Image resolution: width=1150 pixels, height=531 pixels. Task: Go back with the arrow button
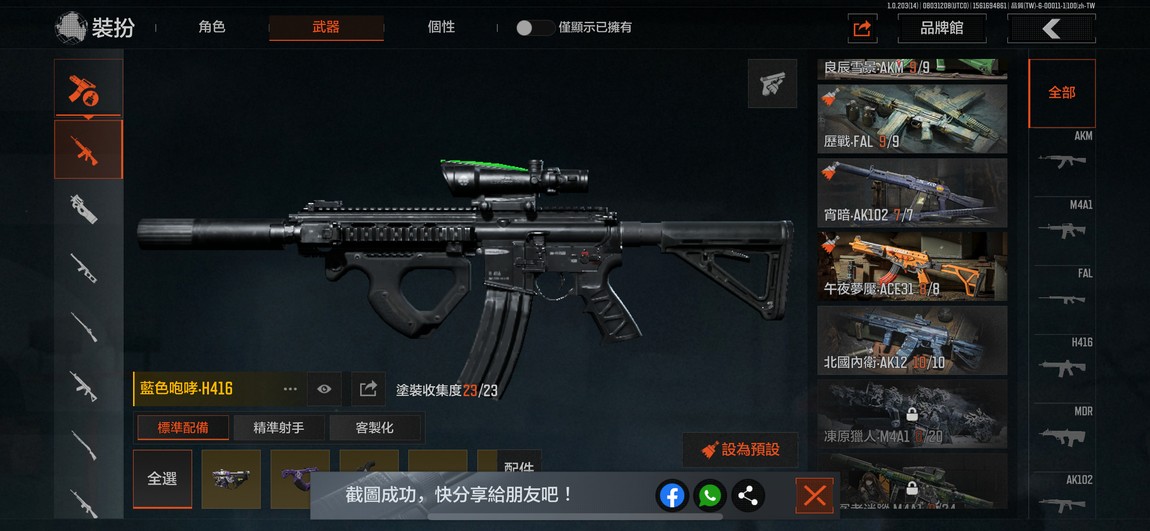1051,29
